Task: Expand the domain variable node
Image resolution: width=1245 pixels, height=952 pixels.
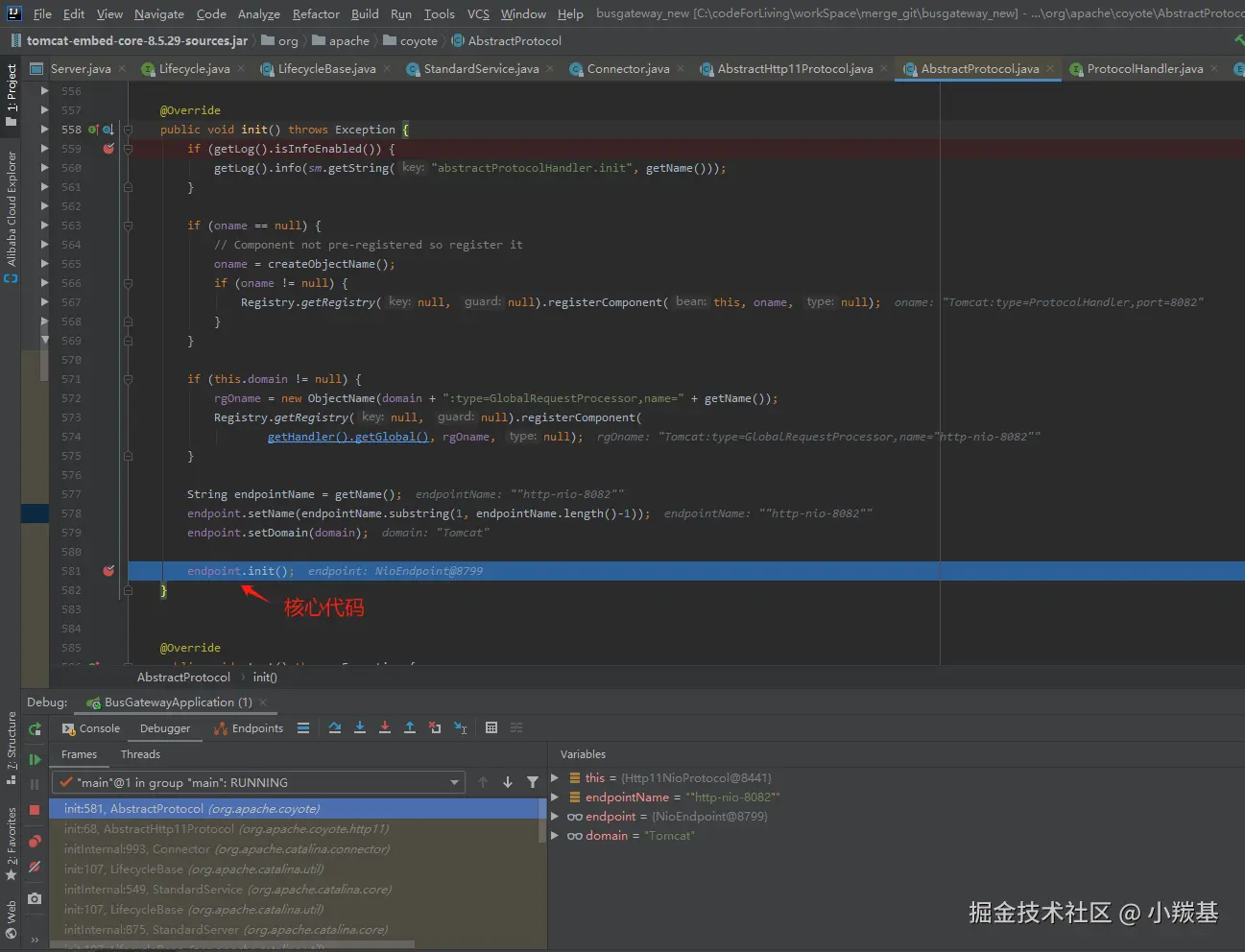Action: coord(555,835)
